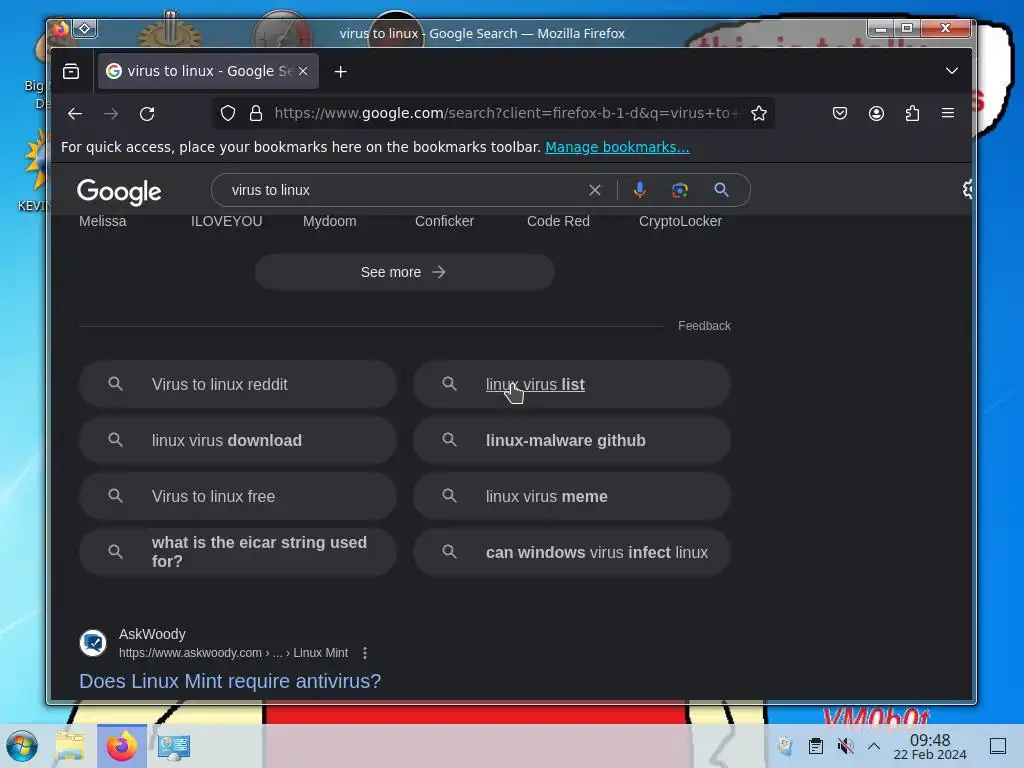Select the Conficker virus entry

444,221
